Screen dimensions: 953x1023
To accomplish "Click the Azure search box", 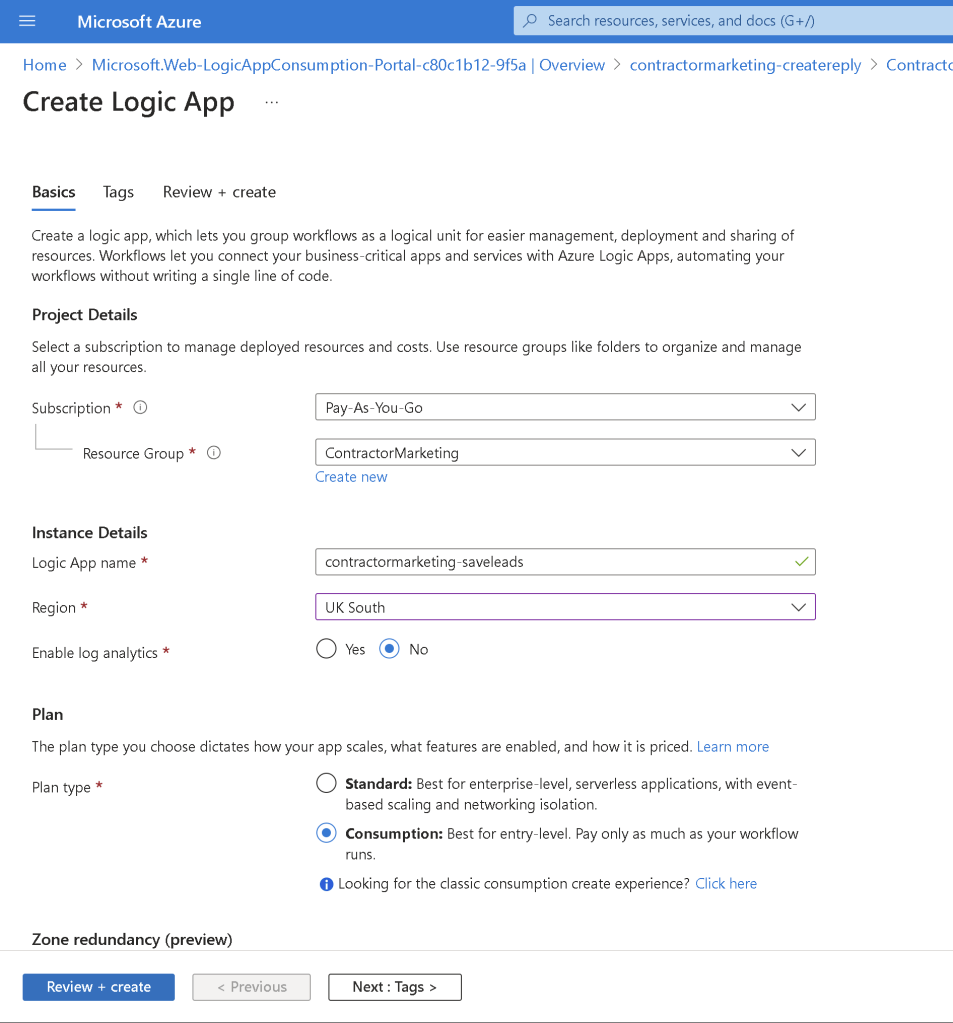I will point(733,21).
